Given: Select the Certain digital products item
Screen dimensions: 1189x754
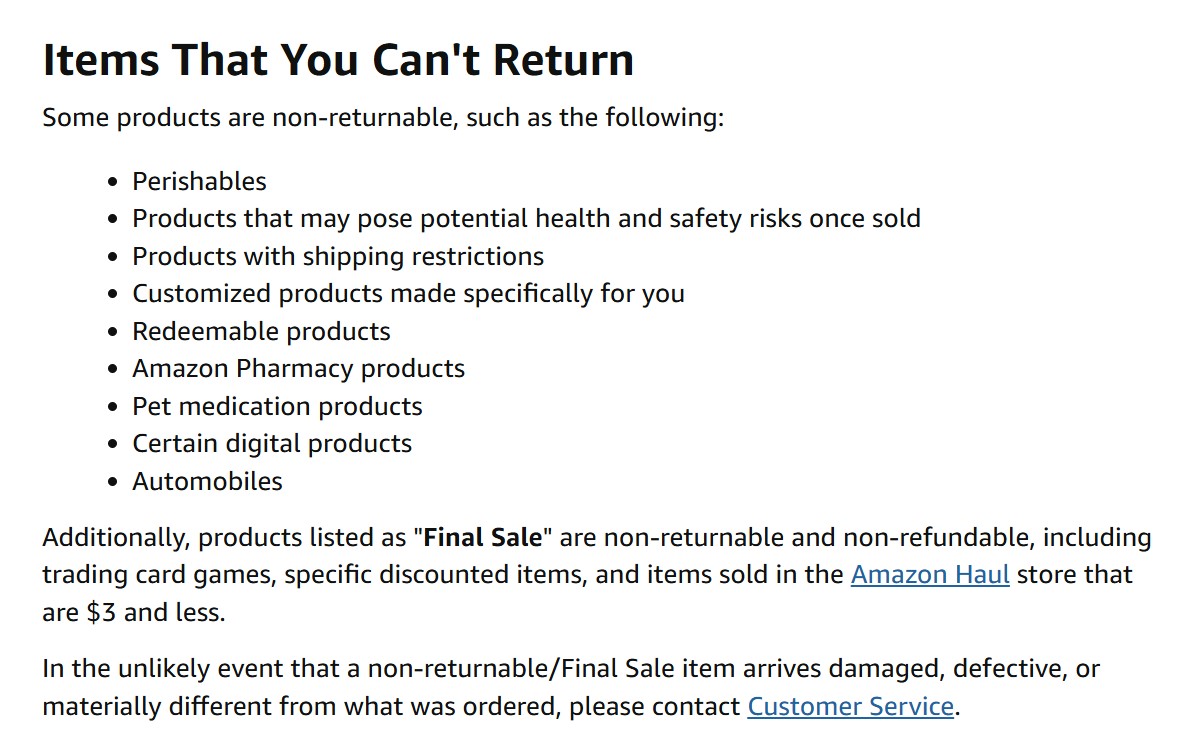Looking at the screenshot, I should (x=272, y=444).
